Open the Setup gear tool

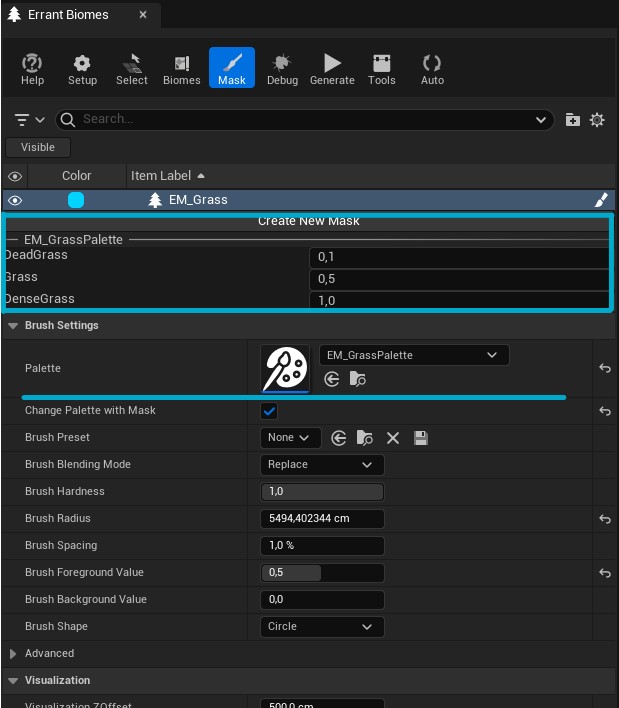(82, 69)
